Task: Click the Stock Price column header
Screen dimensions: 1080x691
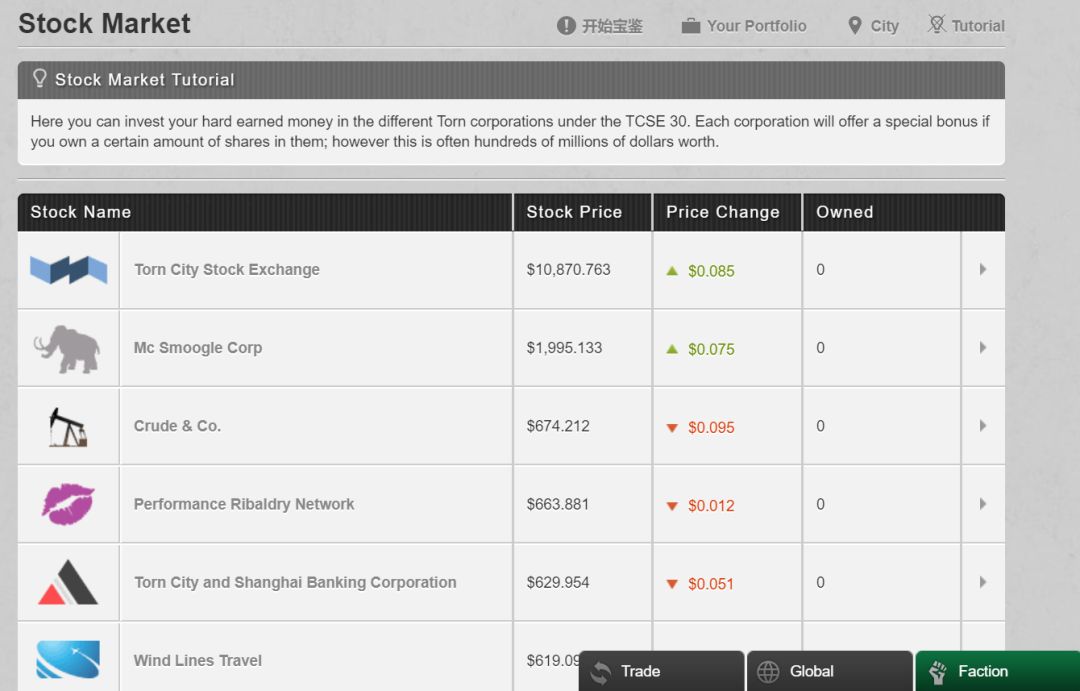Action: (x=574, y=212)
